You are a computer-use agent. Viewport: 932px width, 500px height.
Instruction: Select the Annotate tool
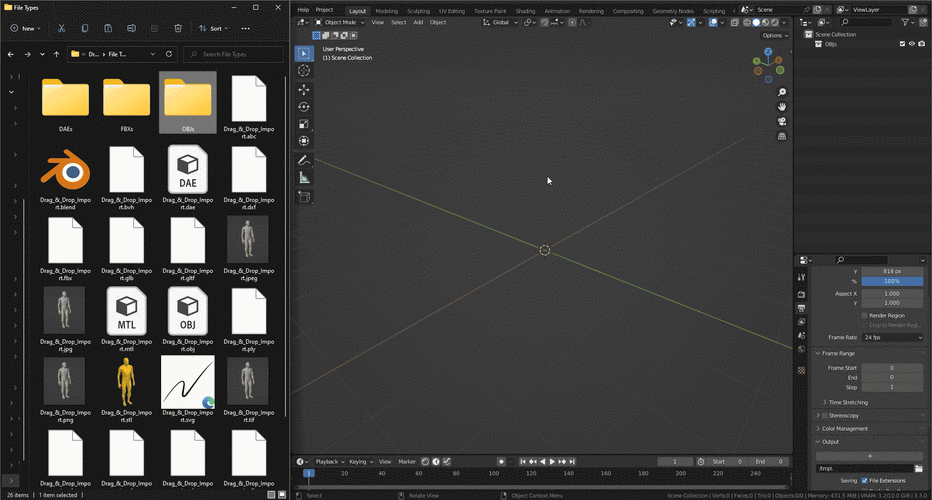click(x=304, y=161)
